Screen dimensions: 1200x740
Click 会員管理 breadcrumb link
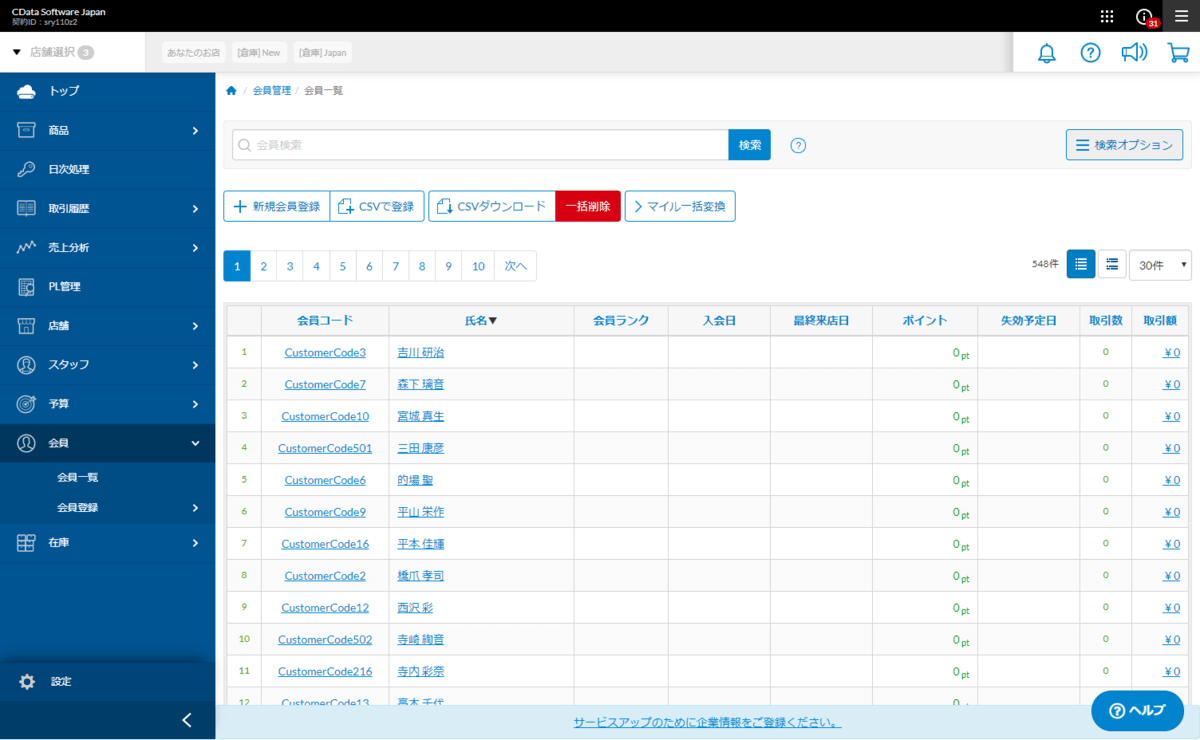click(271, 91)
